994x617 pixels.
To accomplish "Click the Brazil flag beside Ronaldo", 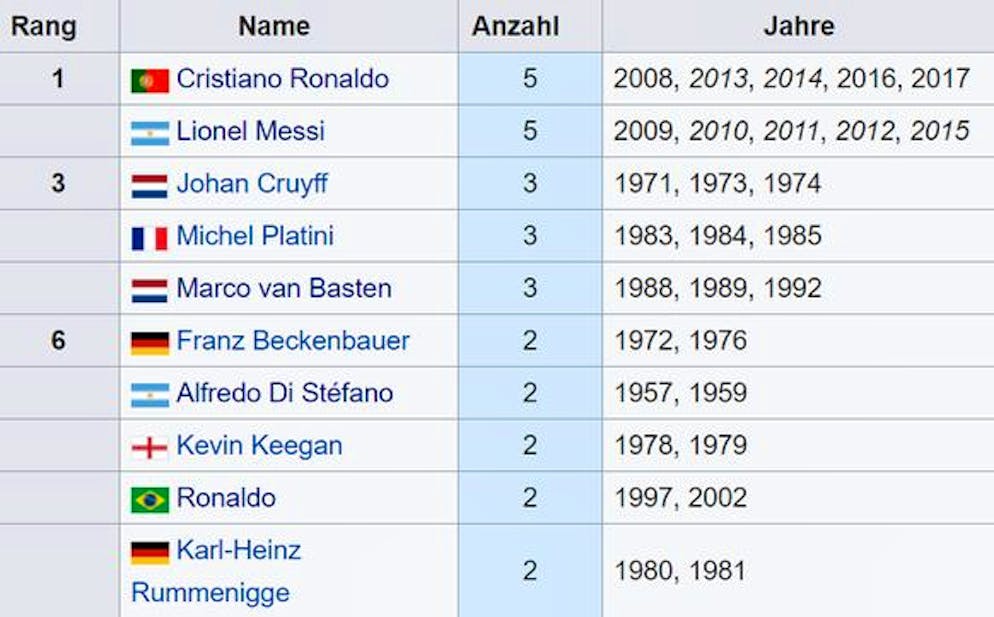I will tap(149, 499).
